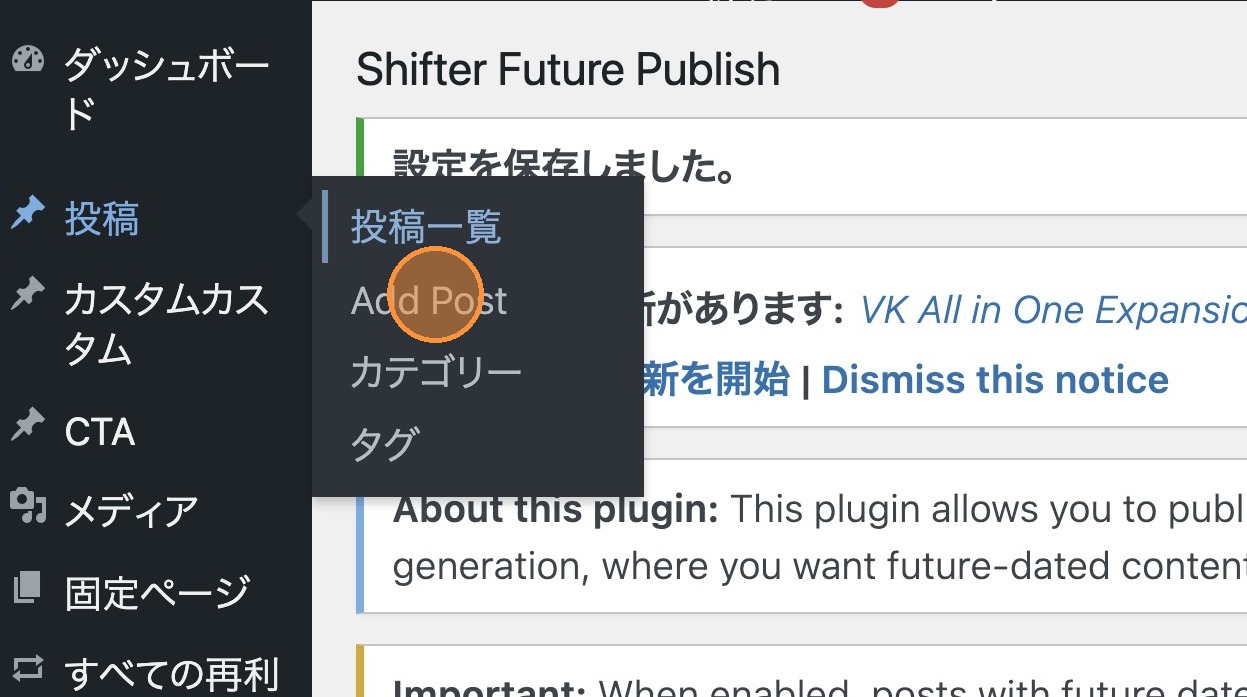Click the pushpin icon beside 投稿
The height and width of the screenshot is (697, 1247).
point(28,214)
